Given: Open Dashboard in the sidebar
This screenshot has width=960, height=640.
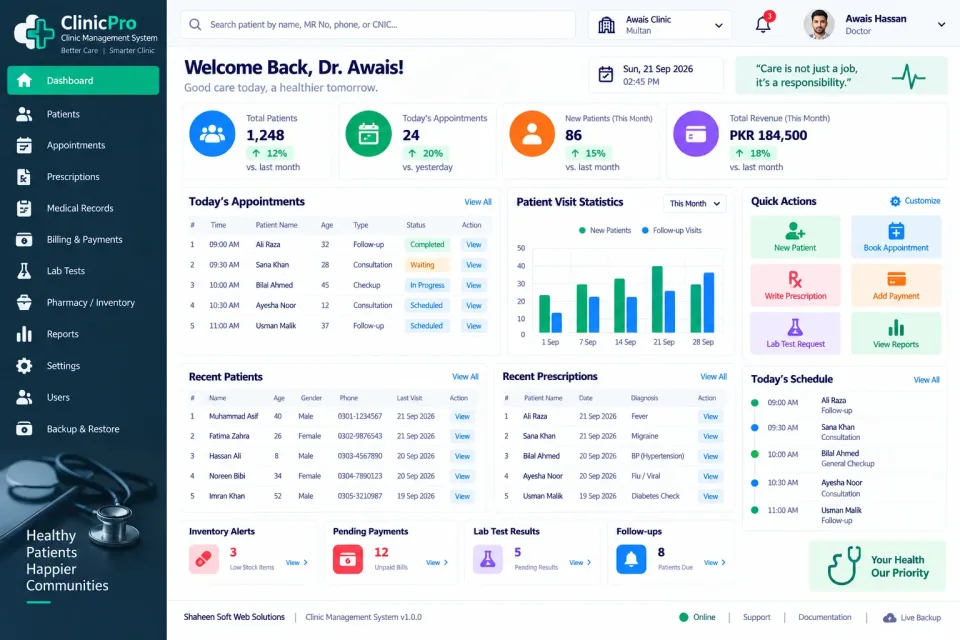Looking at the screenshot, I should (x=83, y=80).
